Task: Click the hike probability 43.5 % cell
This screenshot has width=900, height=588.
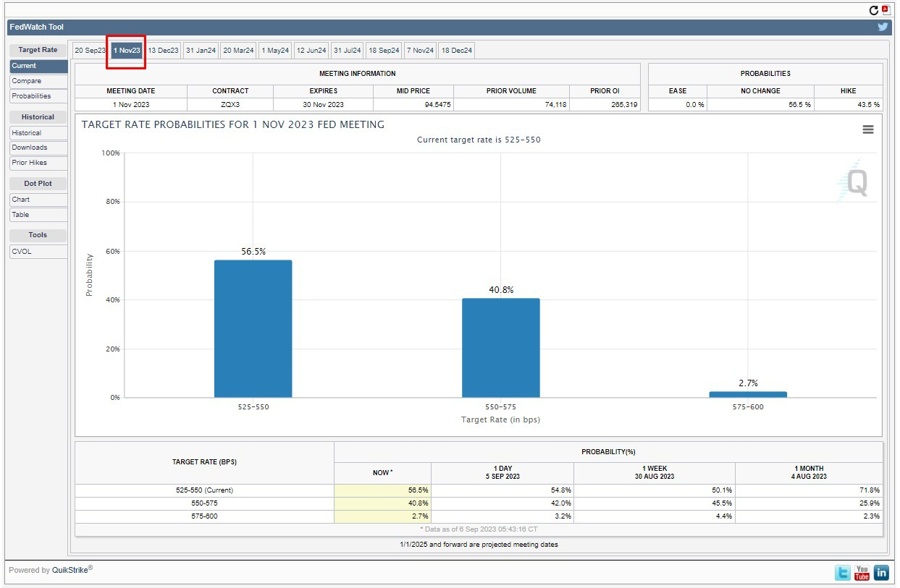Action: click(x=848, y=105)
